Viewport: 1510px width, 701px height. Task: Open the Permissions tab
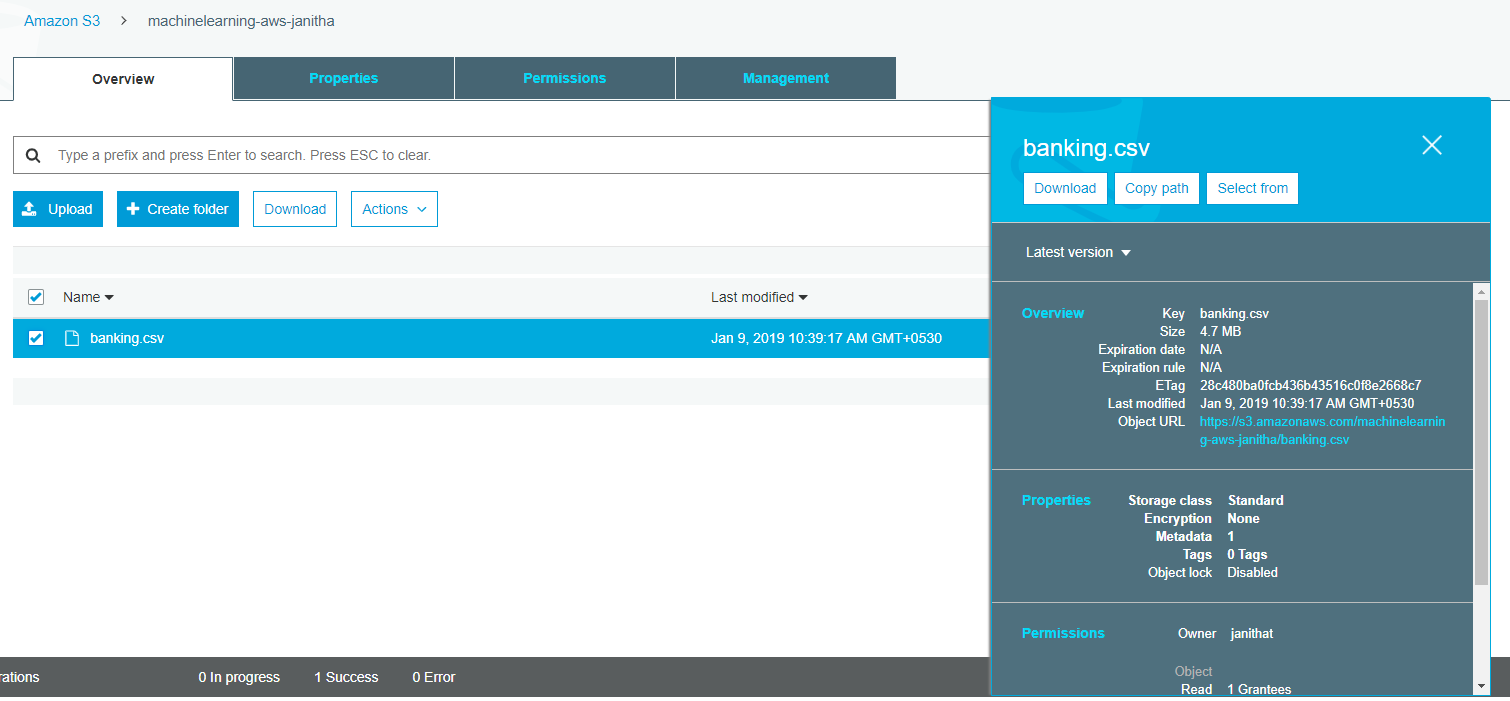tap(565, 78)
